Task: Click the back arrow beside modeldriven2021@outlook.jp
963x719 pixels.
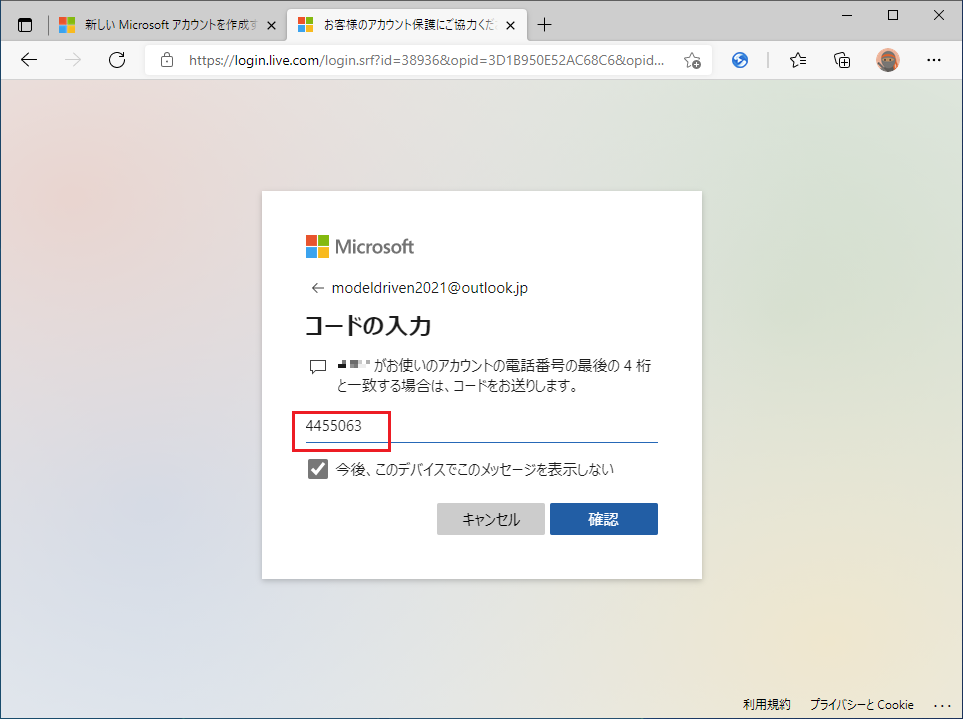Action: pos(317,288)
